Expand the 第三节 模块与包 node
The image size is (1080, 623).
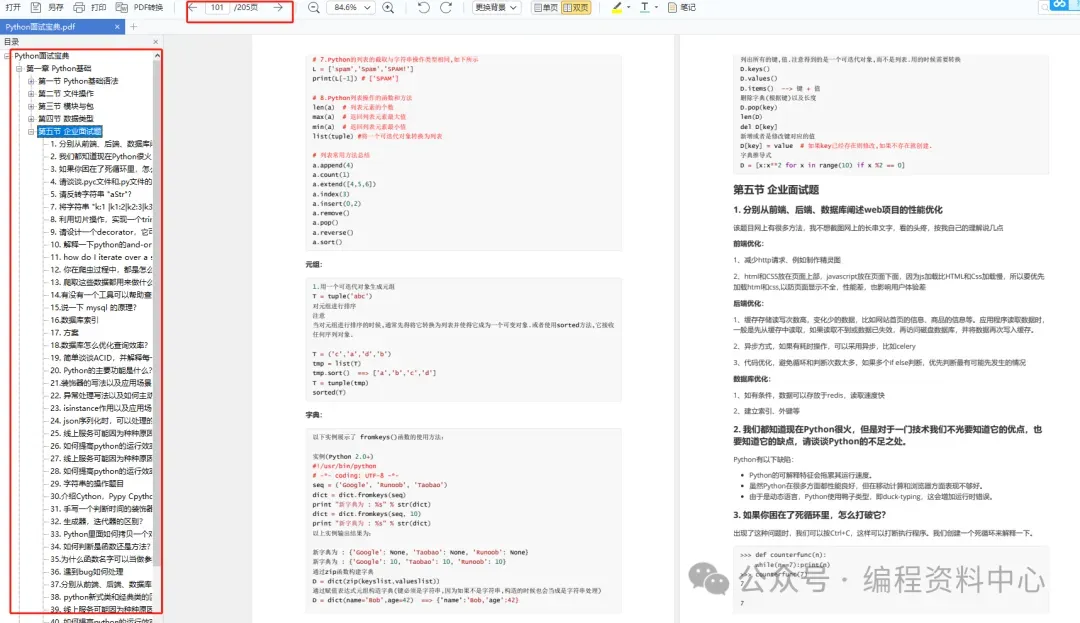click(x=31, y=106)
